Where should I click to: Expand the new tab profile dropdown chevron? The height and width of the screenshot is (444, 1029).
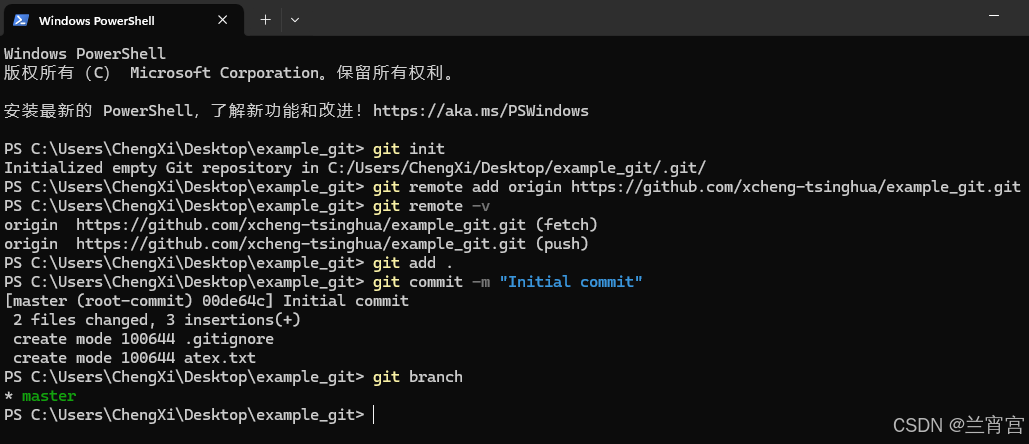(x=295, y=20)
